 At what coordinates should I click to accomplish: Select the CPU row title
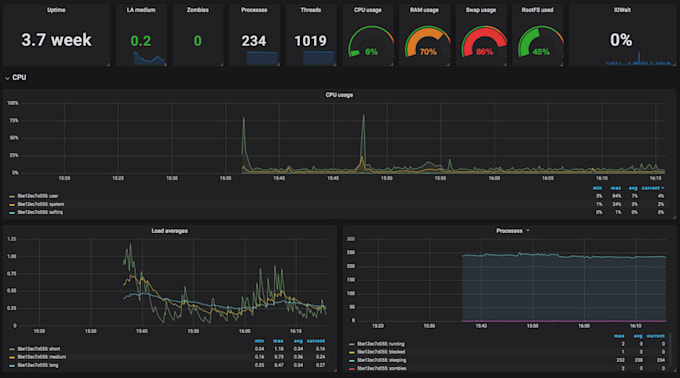tap(19, 78)
